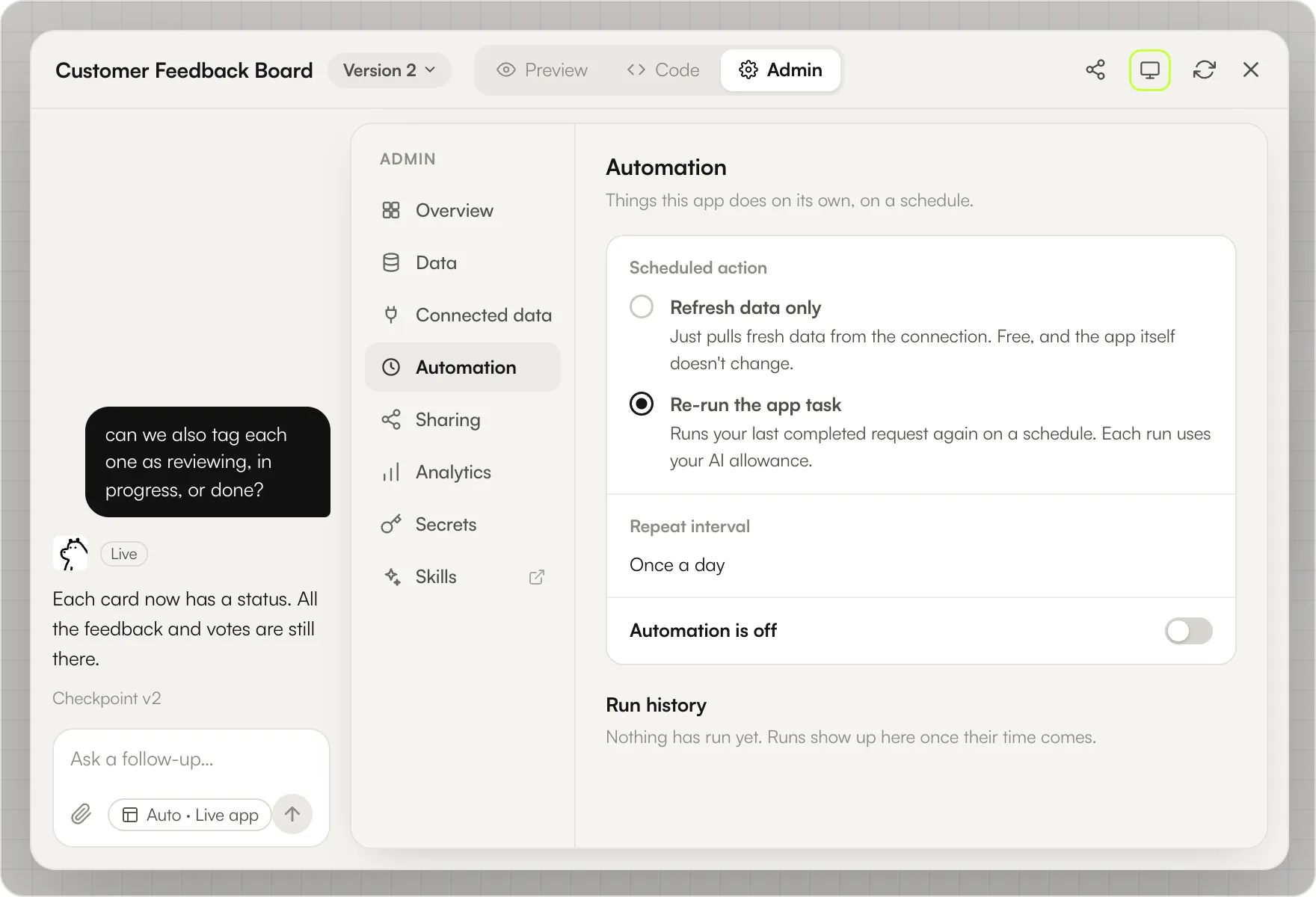Viewport: 1316px width, 897px height.
Task: Open the Analytics section
Action: tap(462, 472)
